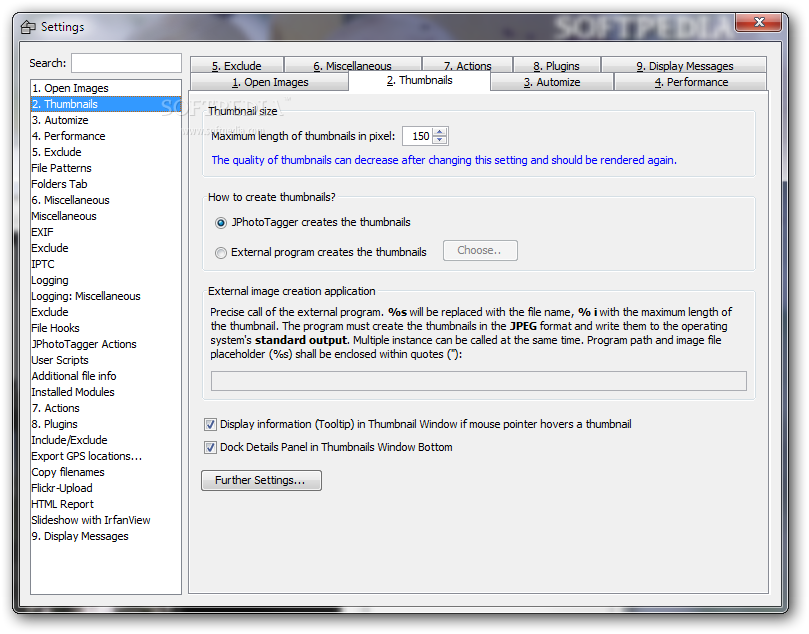Click the Choose.. button

(x=480, y=250)
